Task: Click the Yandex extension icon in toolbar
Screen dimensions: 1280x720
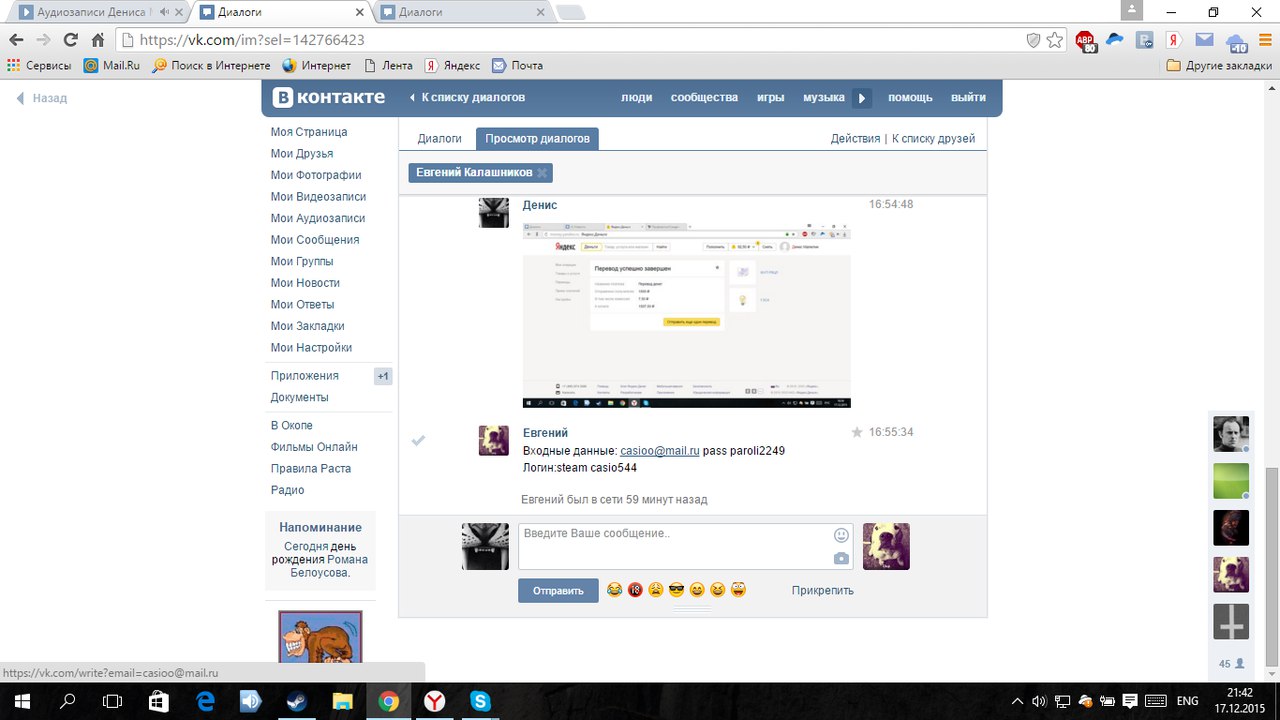Action: [x=1175, y=40]
